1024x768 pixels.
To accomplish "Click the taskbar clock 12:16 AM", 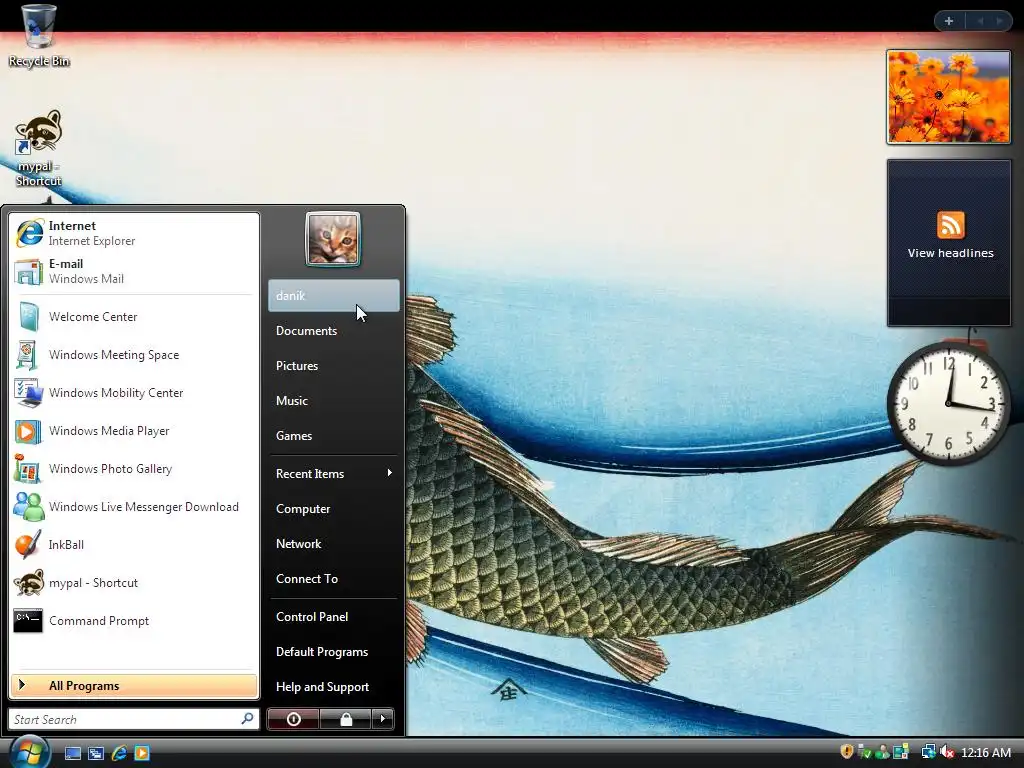I will (985, 753).
